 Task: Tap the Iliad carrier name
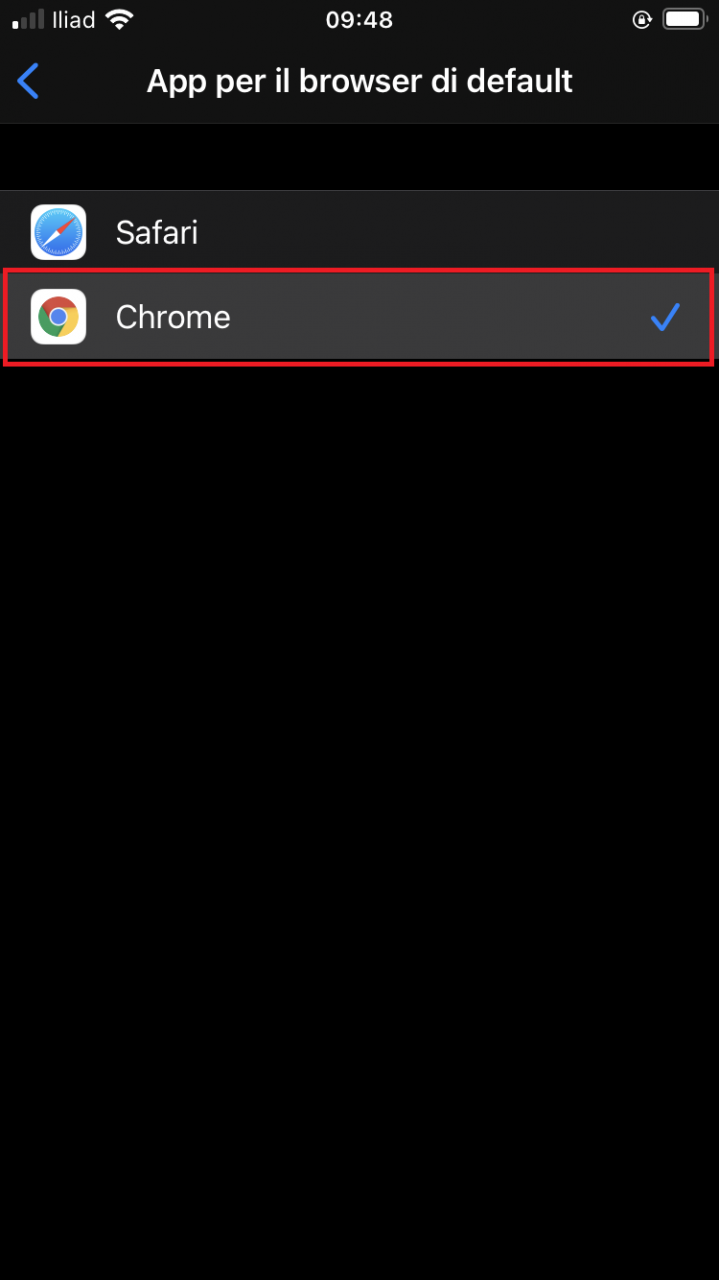[x=73, y=19]
